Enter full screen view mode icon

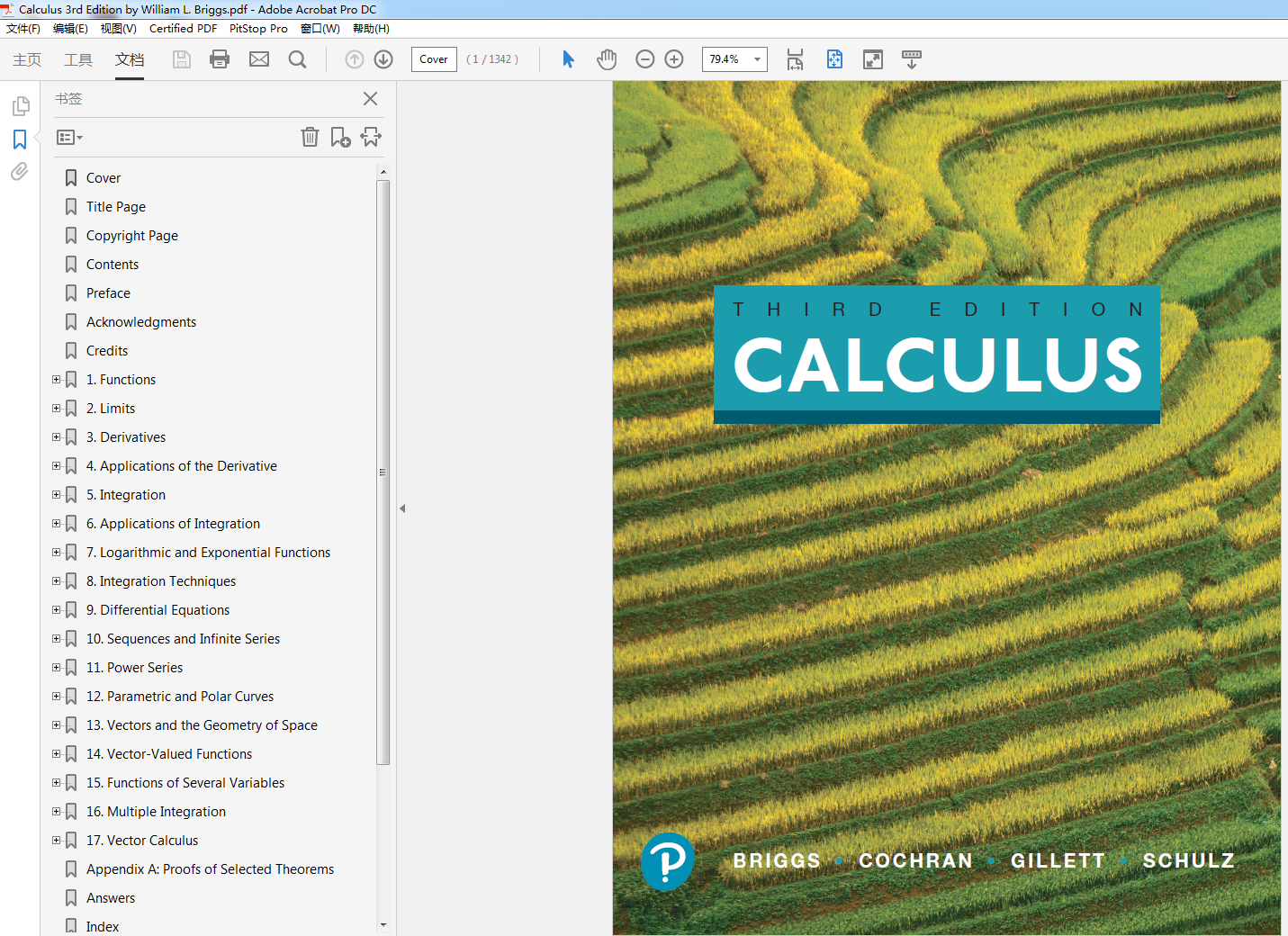873,59
